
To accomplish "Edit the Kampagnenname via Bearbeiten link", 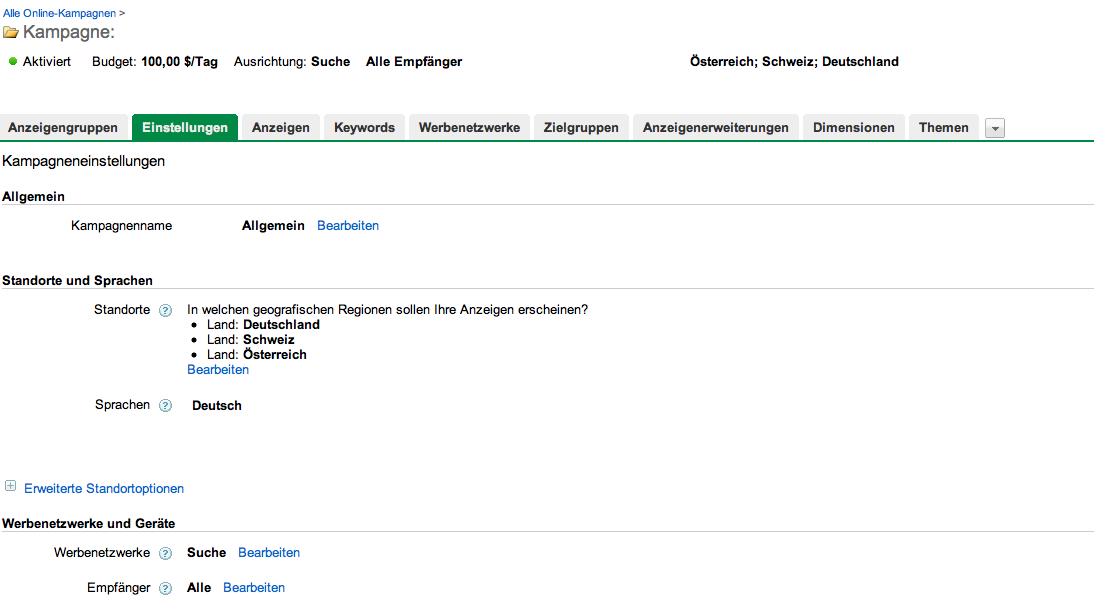I will tap(348, 226).
